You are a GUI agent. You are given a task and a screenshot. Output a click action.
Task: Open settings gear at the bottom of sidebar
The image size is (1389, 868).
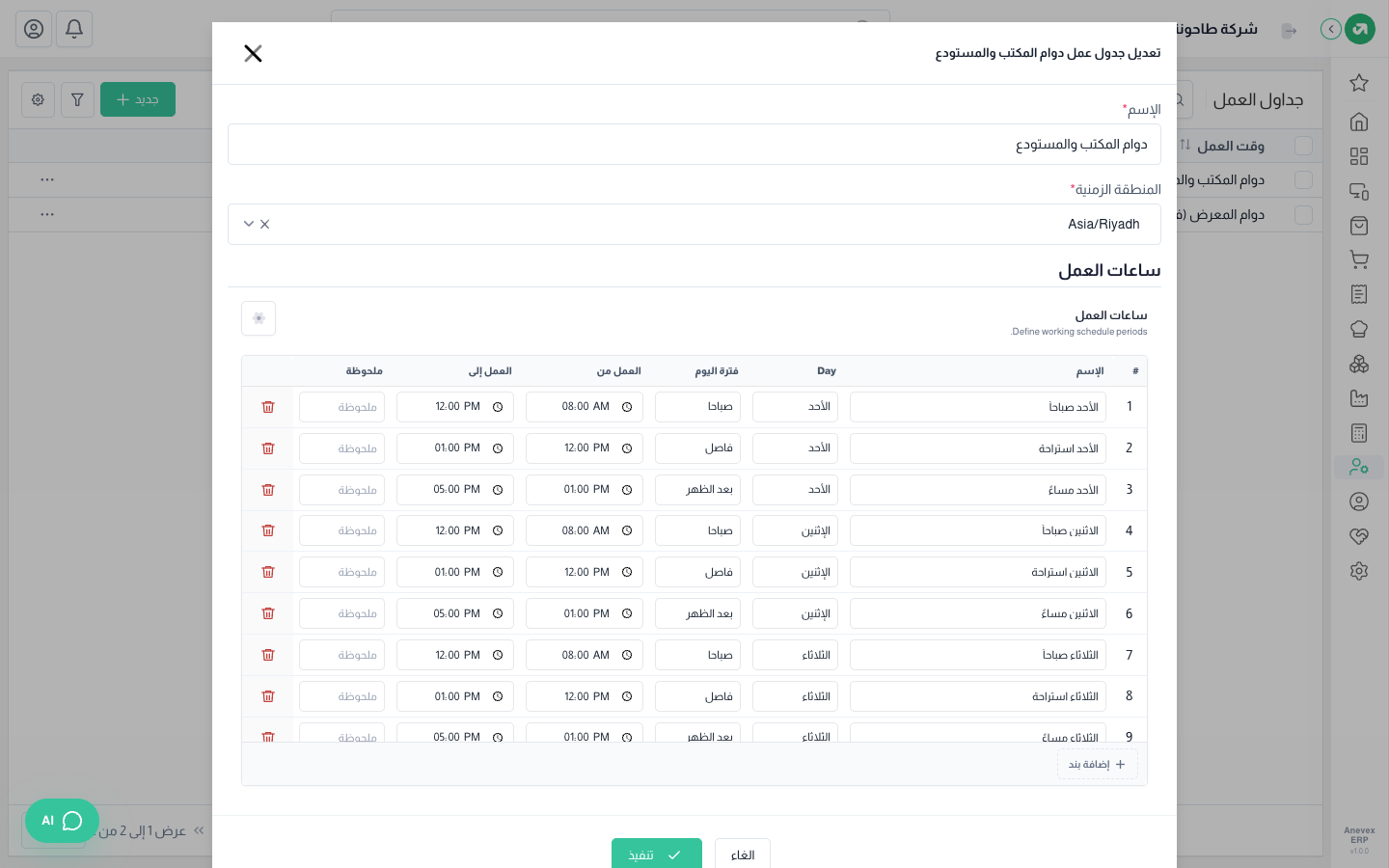(1359, 571)
